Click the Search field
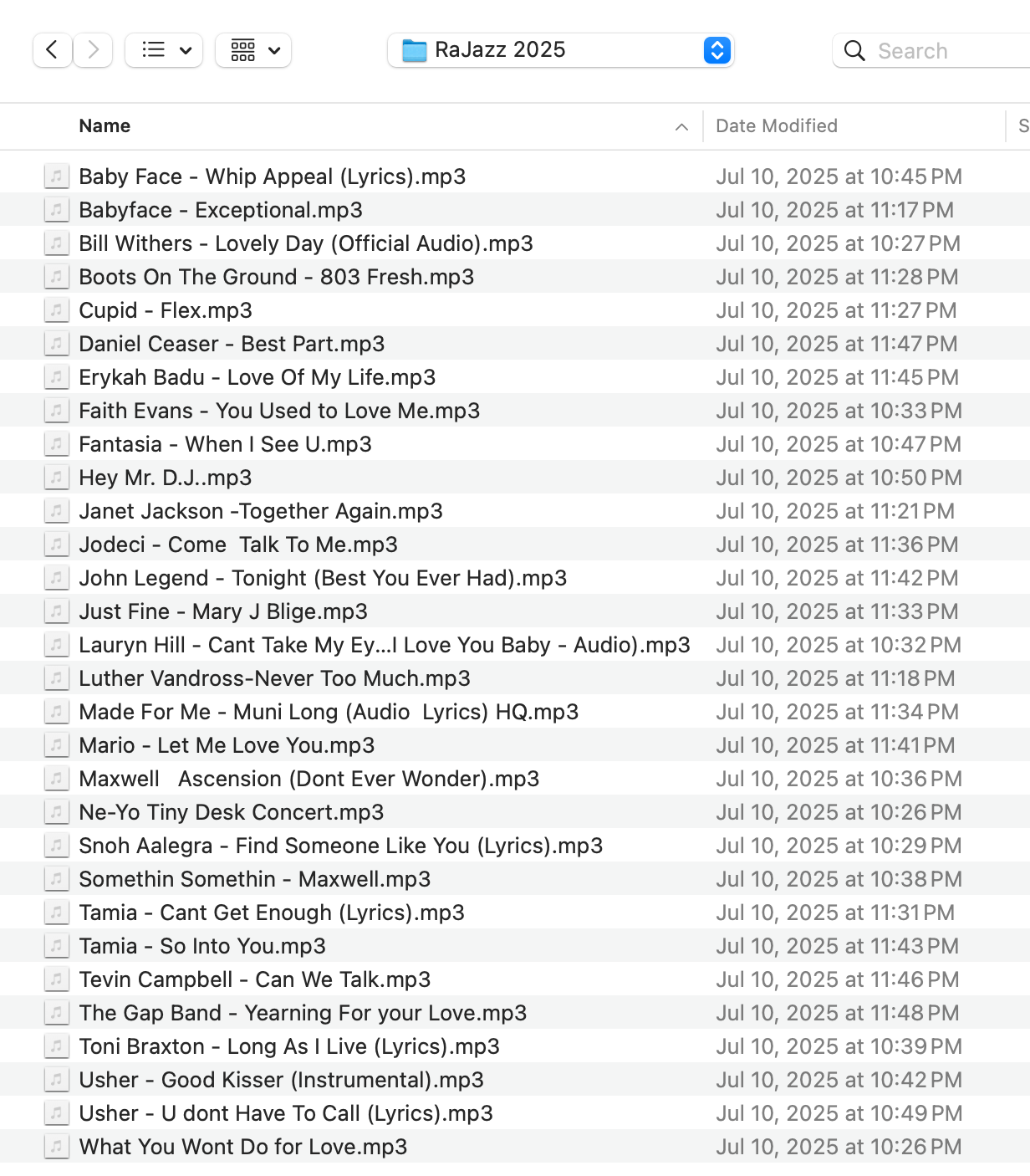 pyautogui.click(x=932, y=51)
